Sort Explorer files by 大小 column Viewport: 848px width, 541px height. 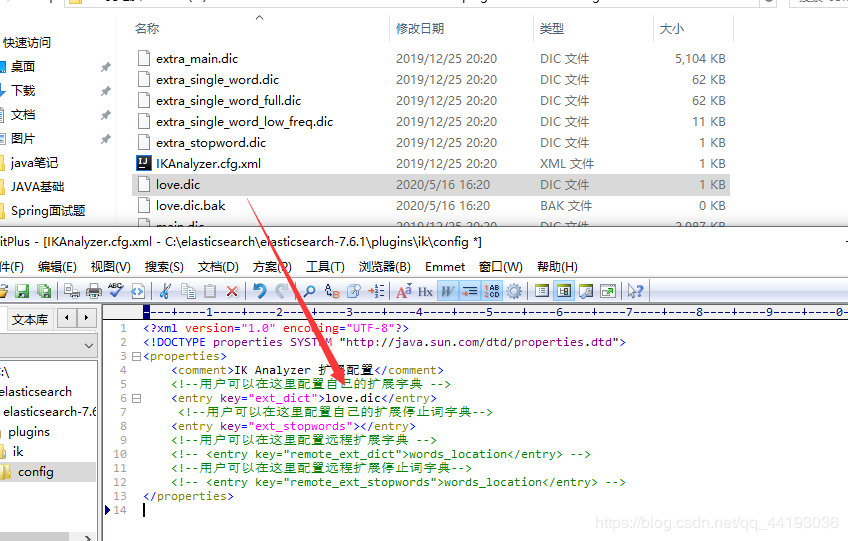click(672, 29)
